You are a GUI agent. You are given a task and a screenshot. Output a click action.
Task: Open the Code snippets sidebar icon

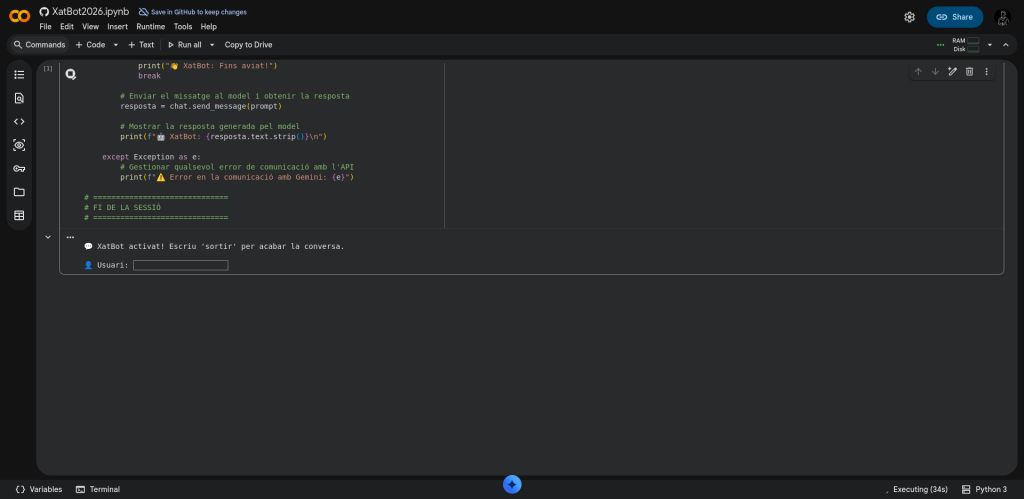pos(19,122)
